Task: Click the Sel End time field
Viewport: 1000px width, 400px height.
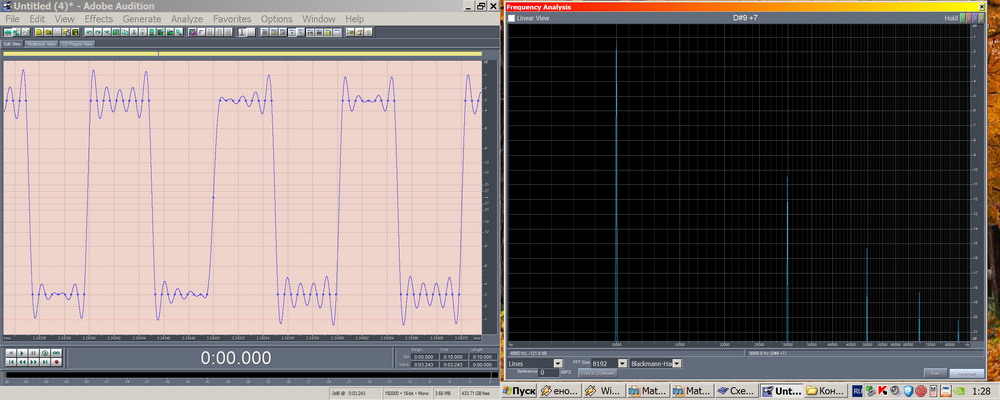Action: pyautogui.click(x=453, y=357)
